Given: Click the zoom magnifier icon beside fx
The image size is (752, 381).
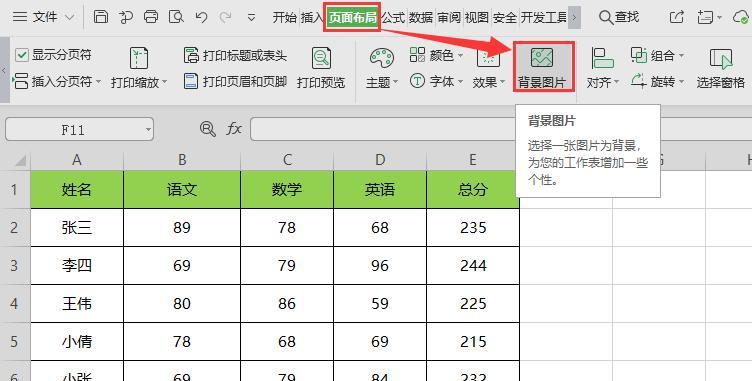Looking at the screenshot, I should tap(207, 129).
